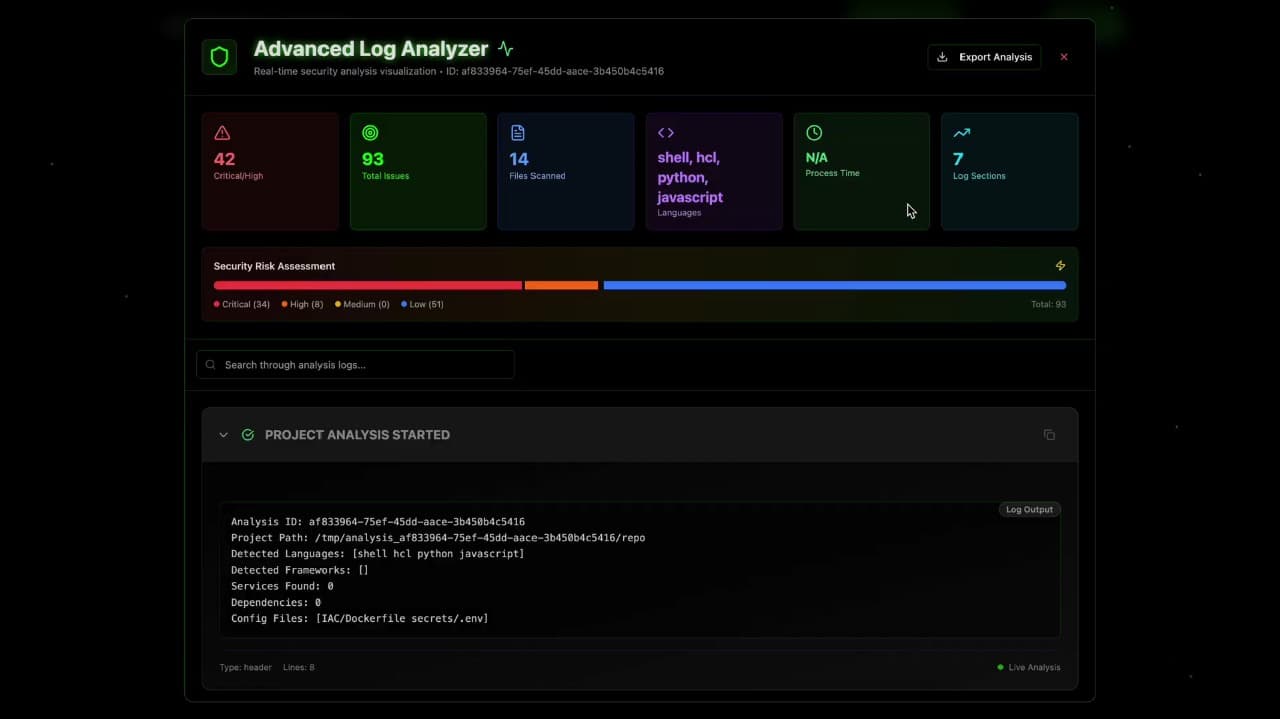The image size is (1280, 719).
Task: Click the orange High segment of risk bar
Action: [x=561, y=286]
